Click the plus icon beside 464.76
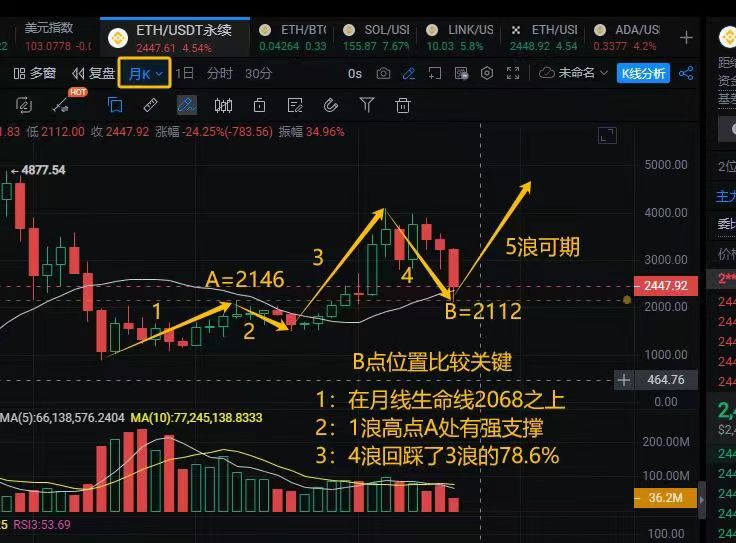Viewport: 736px width, 543px height. click(x=624, y=380)
